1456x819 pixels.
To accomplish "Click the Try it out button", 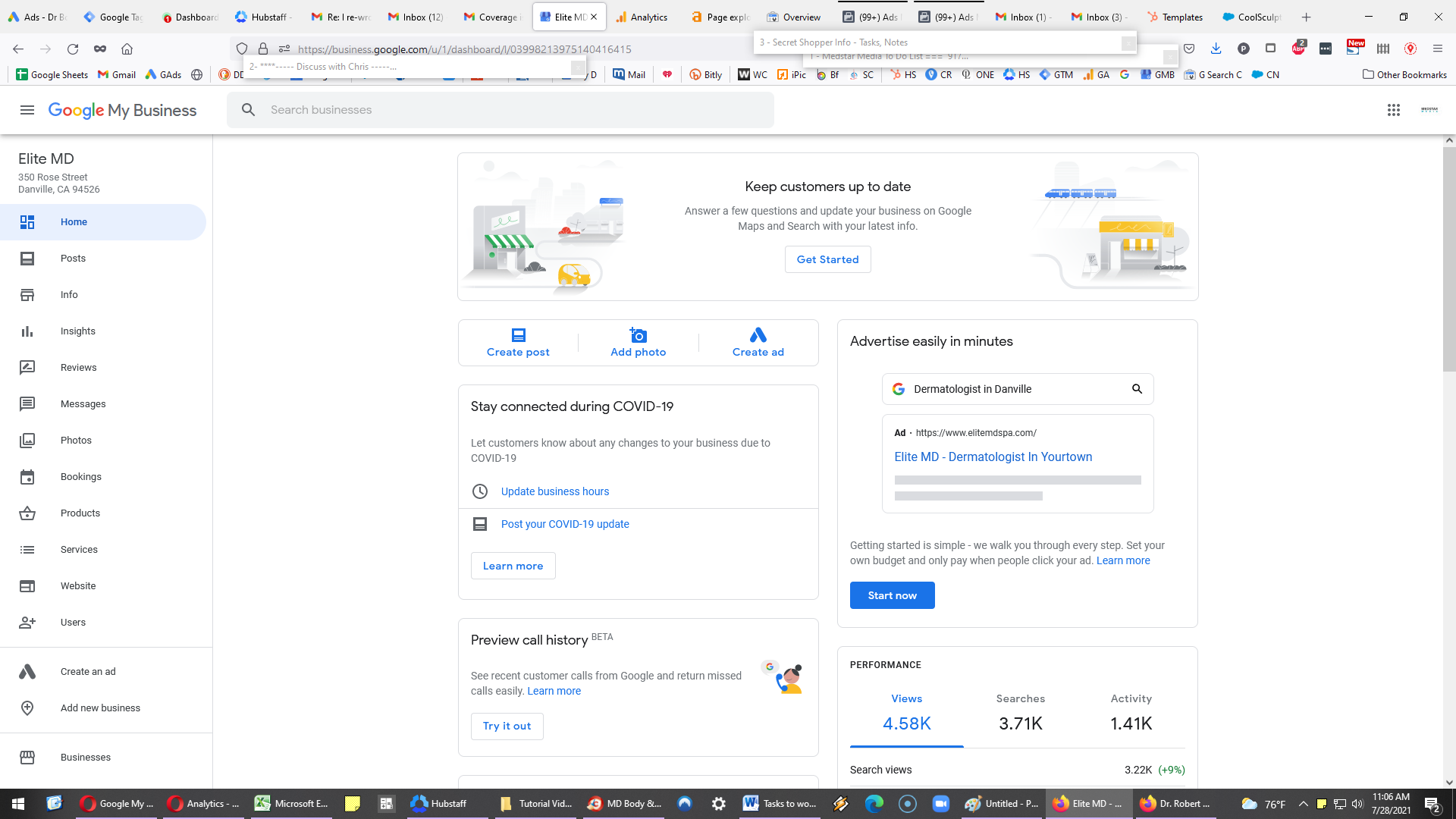I will [507, 726].
